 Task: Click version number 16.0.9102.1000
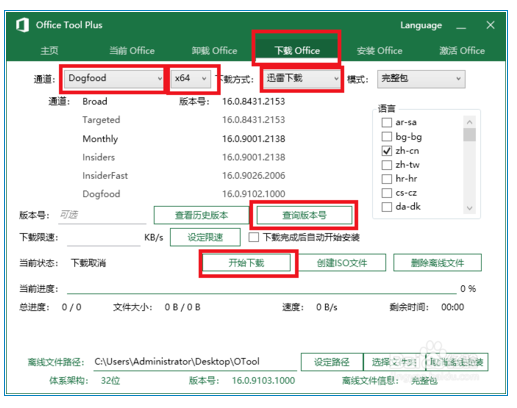(x=254, y=194)
